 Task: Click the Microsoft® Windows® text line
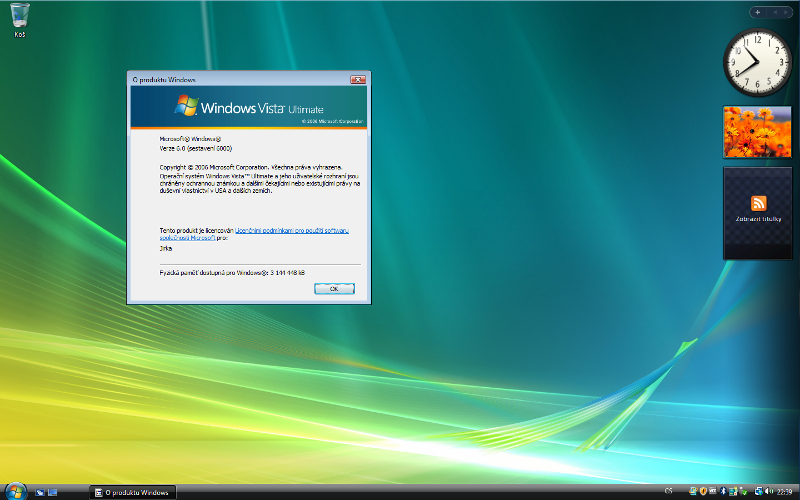(x=190, y=139)
